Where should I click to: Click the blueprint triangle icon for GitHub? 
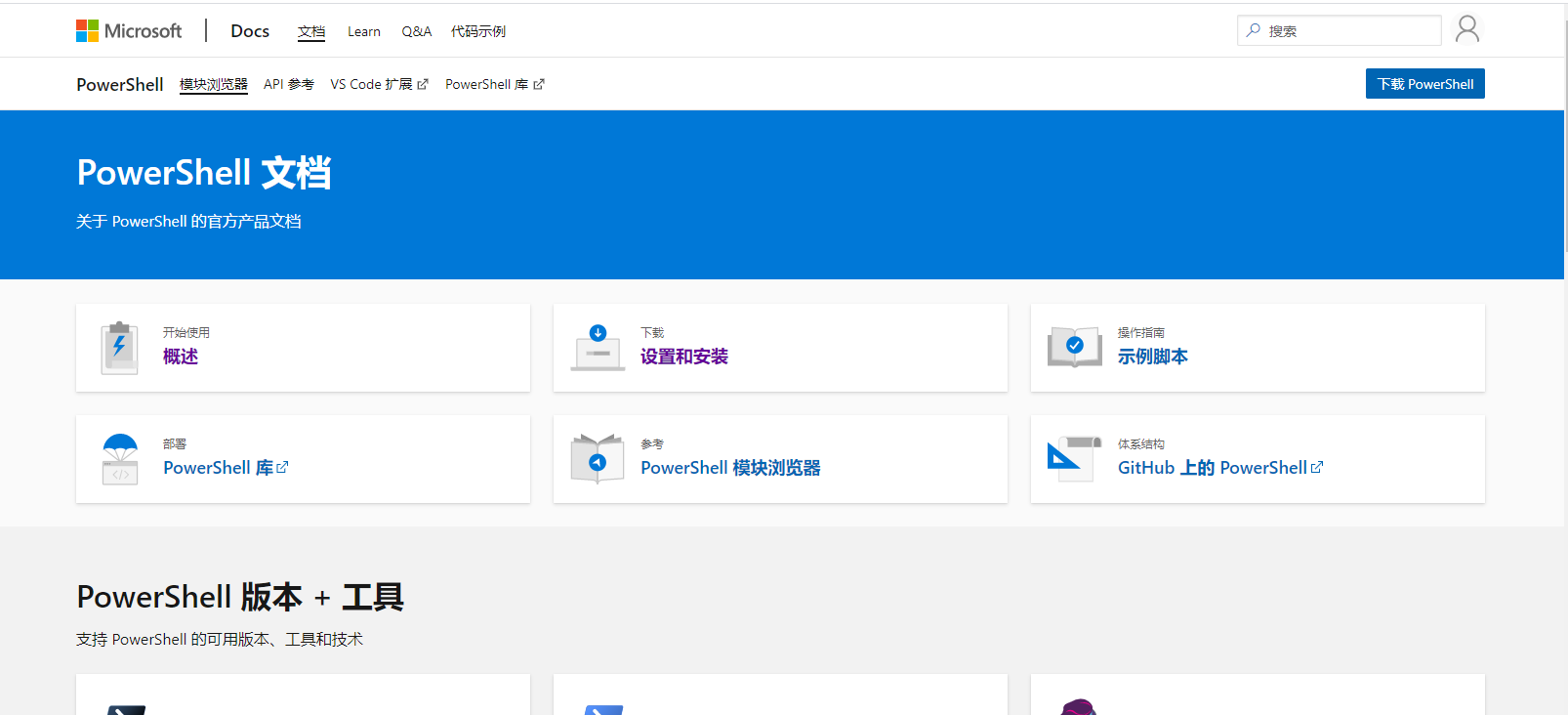1074,459
